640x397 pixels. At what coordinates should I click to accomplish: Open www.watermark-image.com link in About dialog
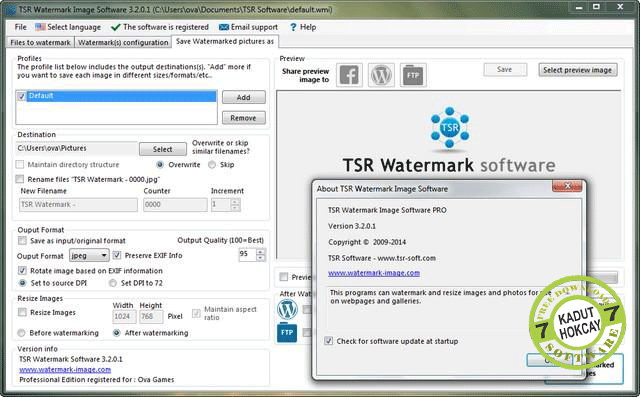coord(374,273)
